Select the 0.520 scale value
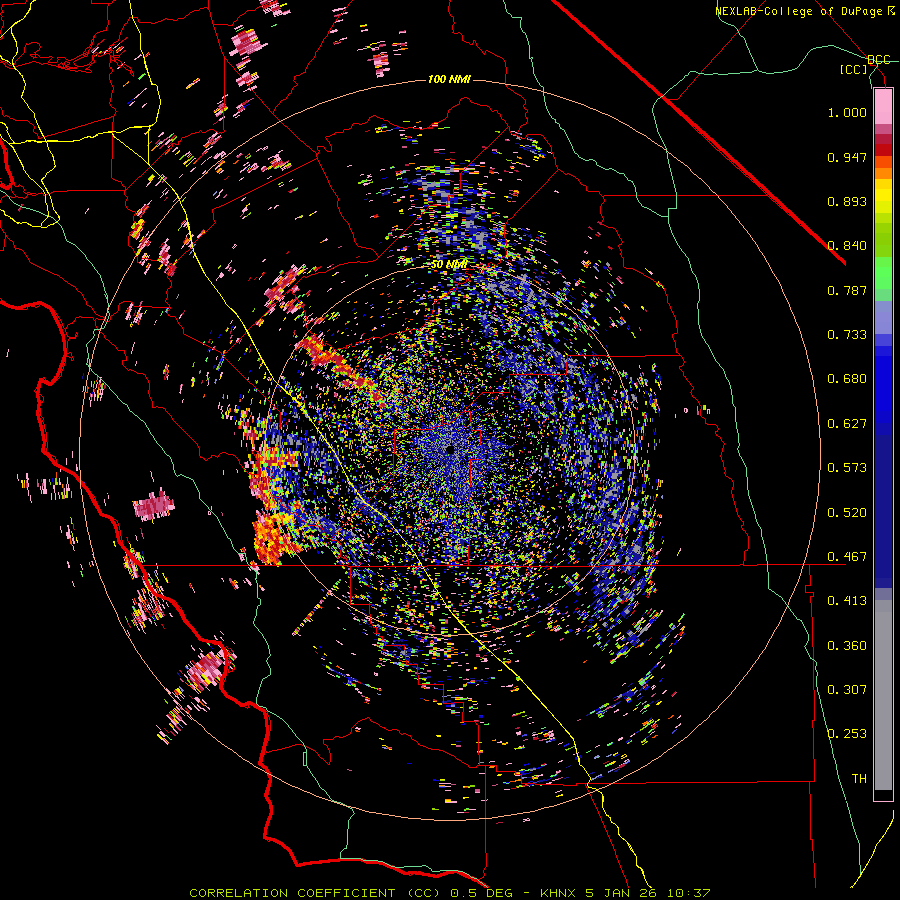The width and height of the screenshot is (900, 900). tap(847, 513)
